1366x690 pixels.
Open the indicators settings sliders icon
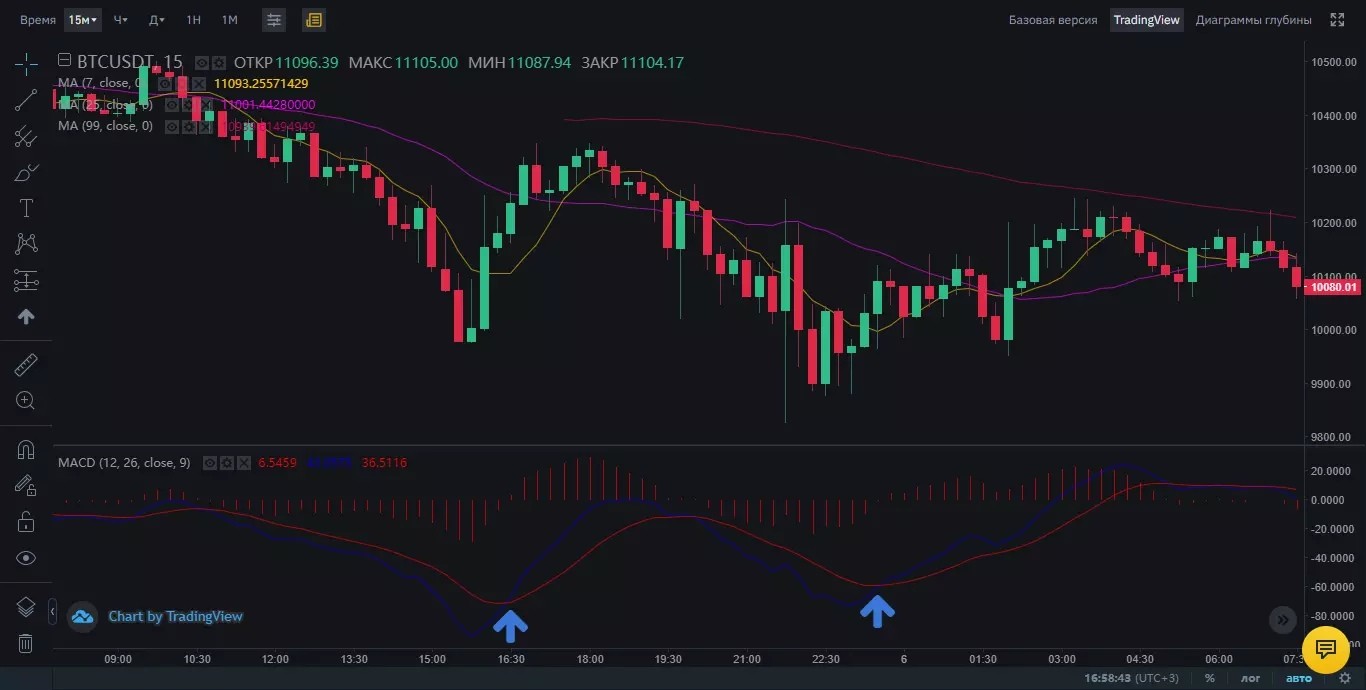tap(273, 20)
